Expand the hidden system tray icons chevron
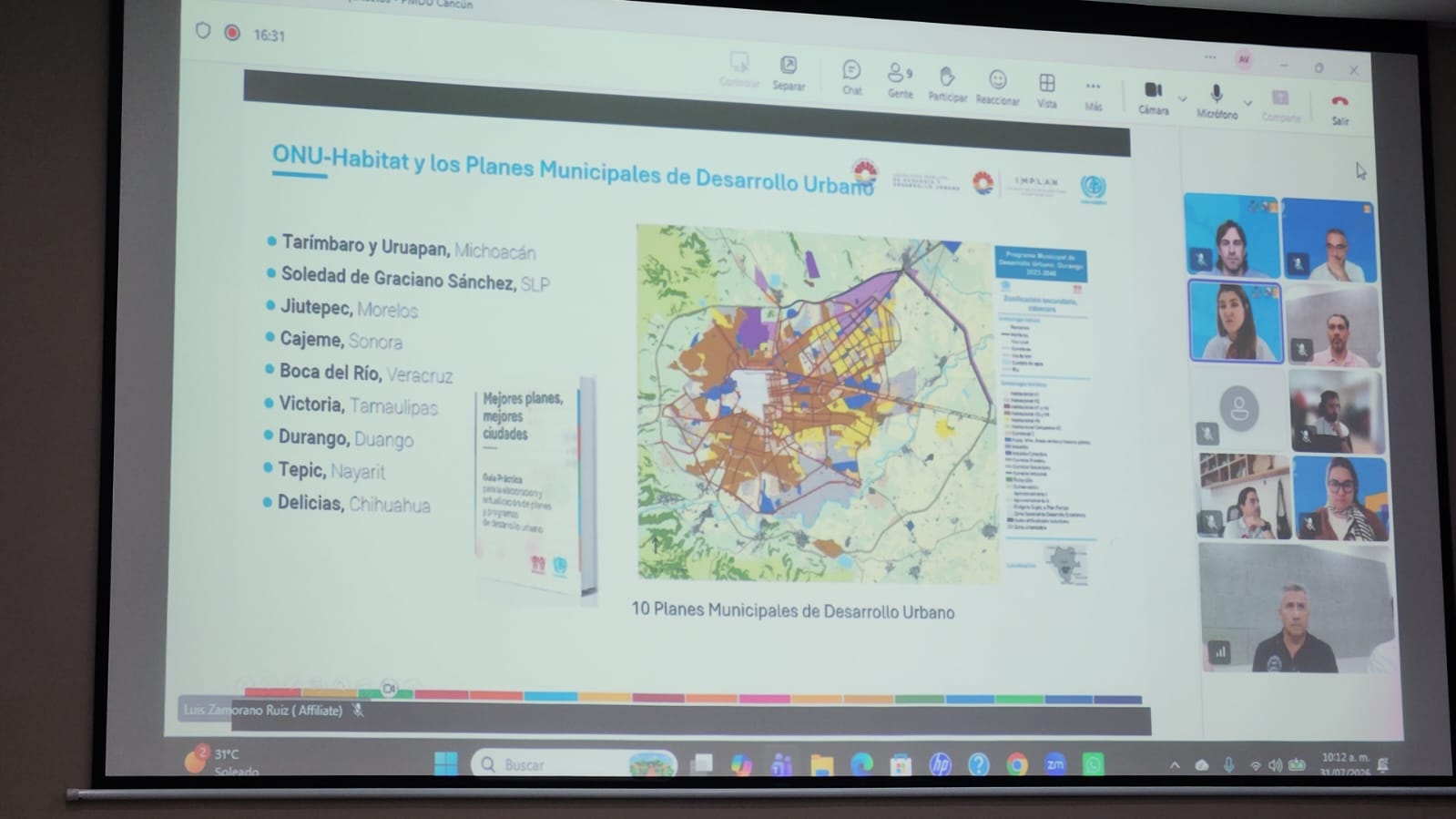The height and width of the screenshot is (819, 1456). tap(1175, 765)
